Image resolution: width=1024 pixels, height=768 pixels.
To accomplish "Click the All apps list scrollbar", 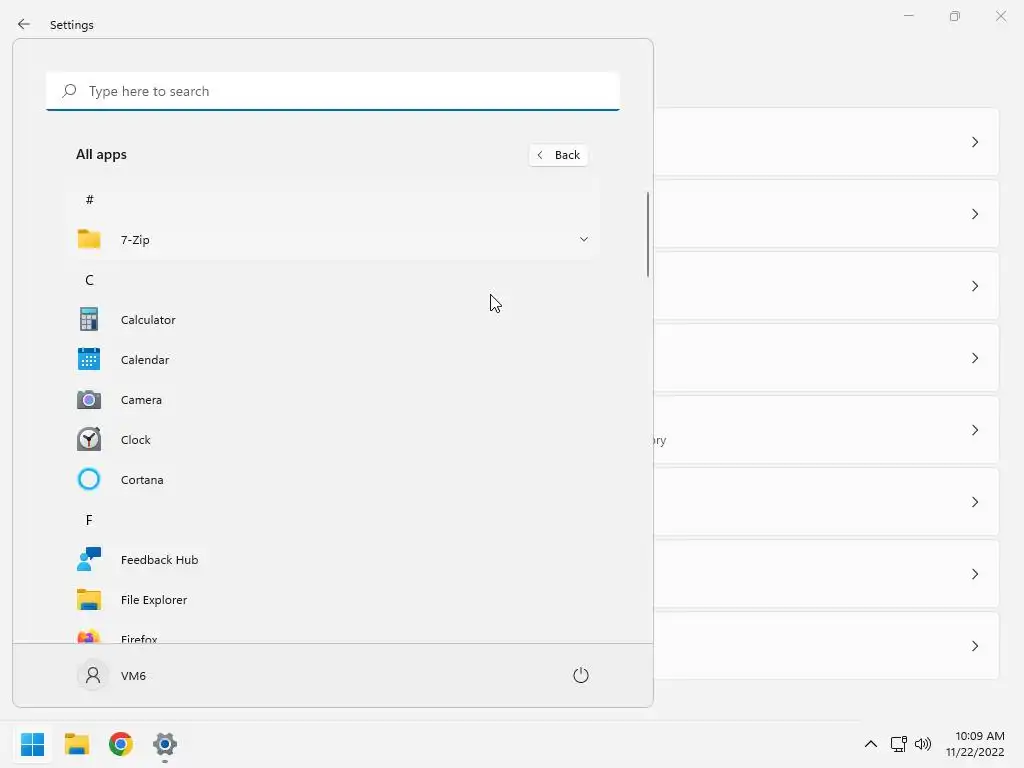I will 648,234.
